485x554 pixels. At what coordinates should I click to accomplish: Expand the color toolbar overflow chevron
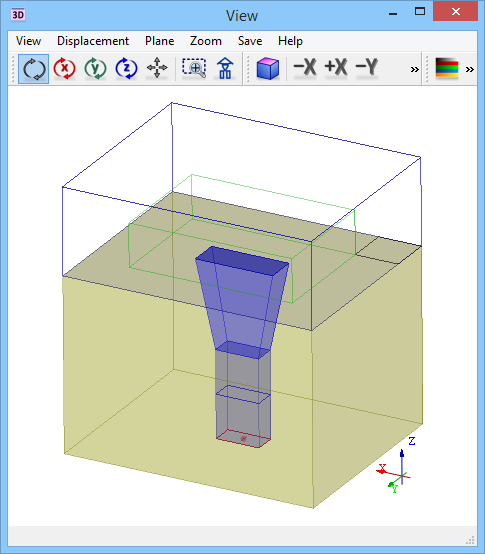click(469, 69)
